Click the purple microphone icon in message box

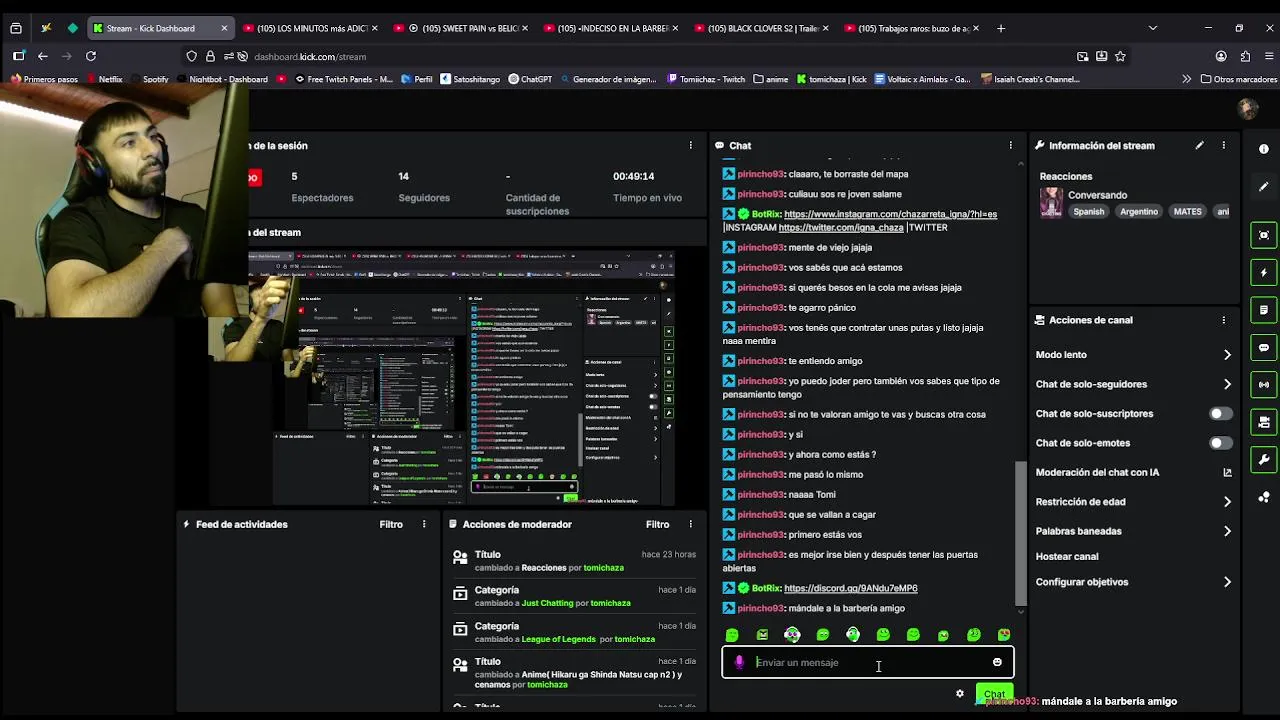(739, 662)
